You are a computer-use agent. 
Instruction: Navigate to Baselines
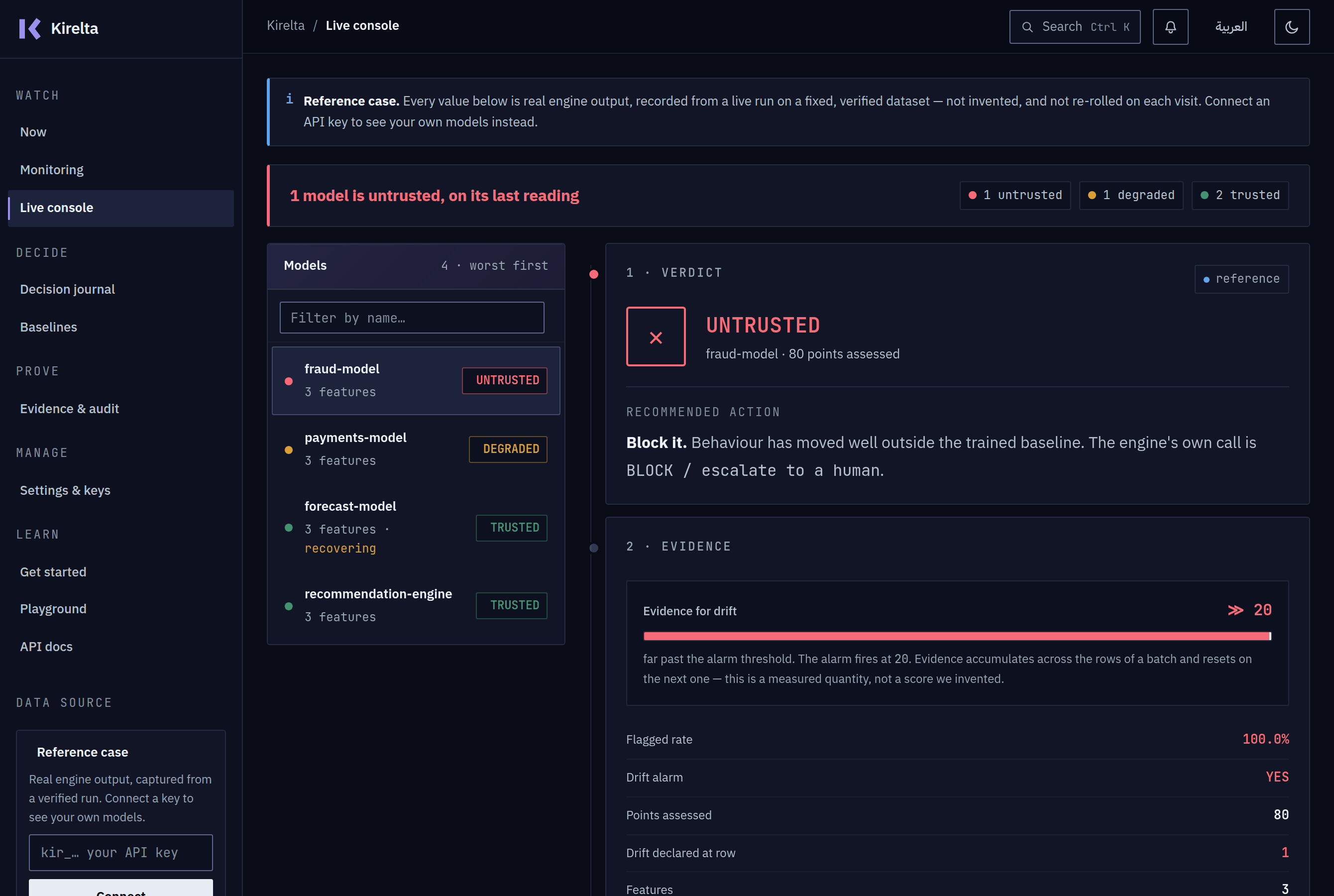click(x=120, y=328)
